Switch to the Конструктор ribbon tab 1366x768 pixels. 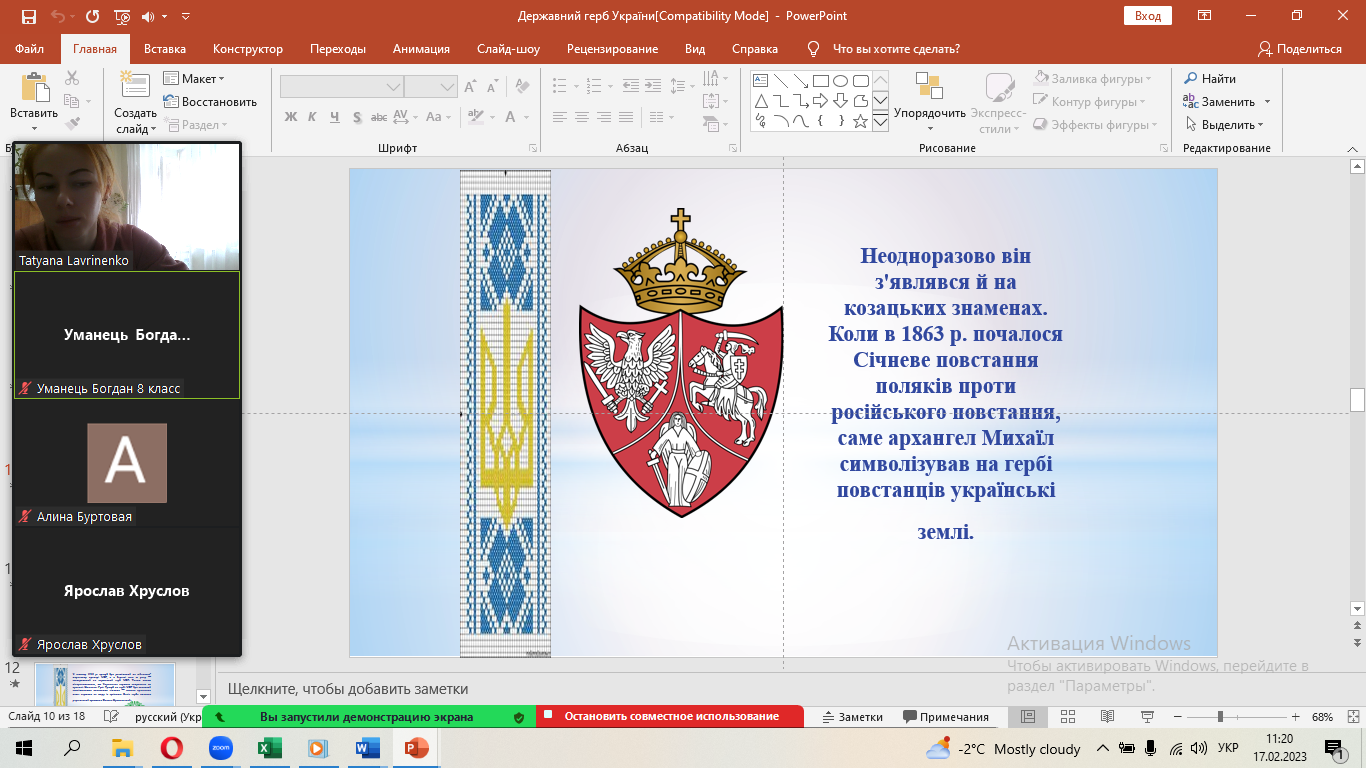click(x=248, y=49)
